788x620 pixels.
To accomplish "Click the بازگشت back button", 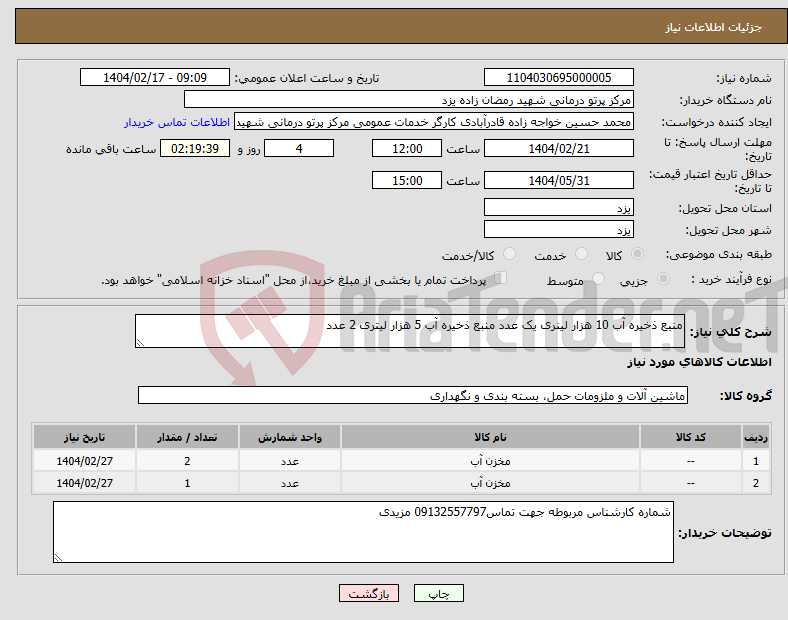I will pyautogui.click(x=369, y=593).
